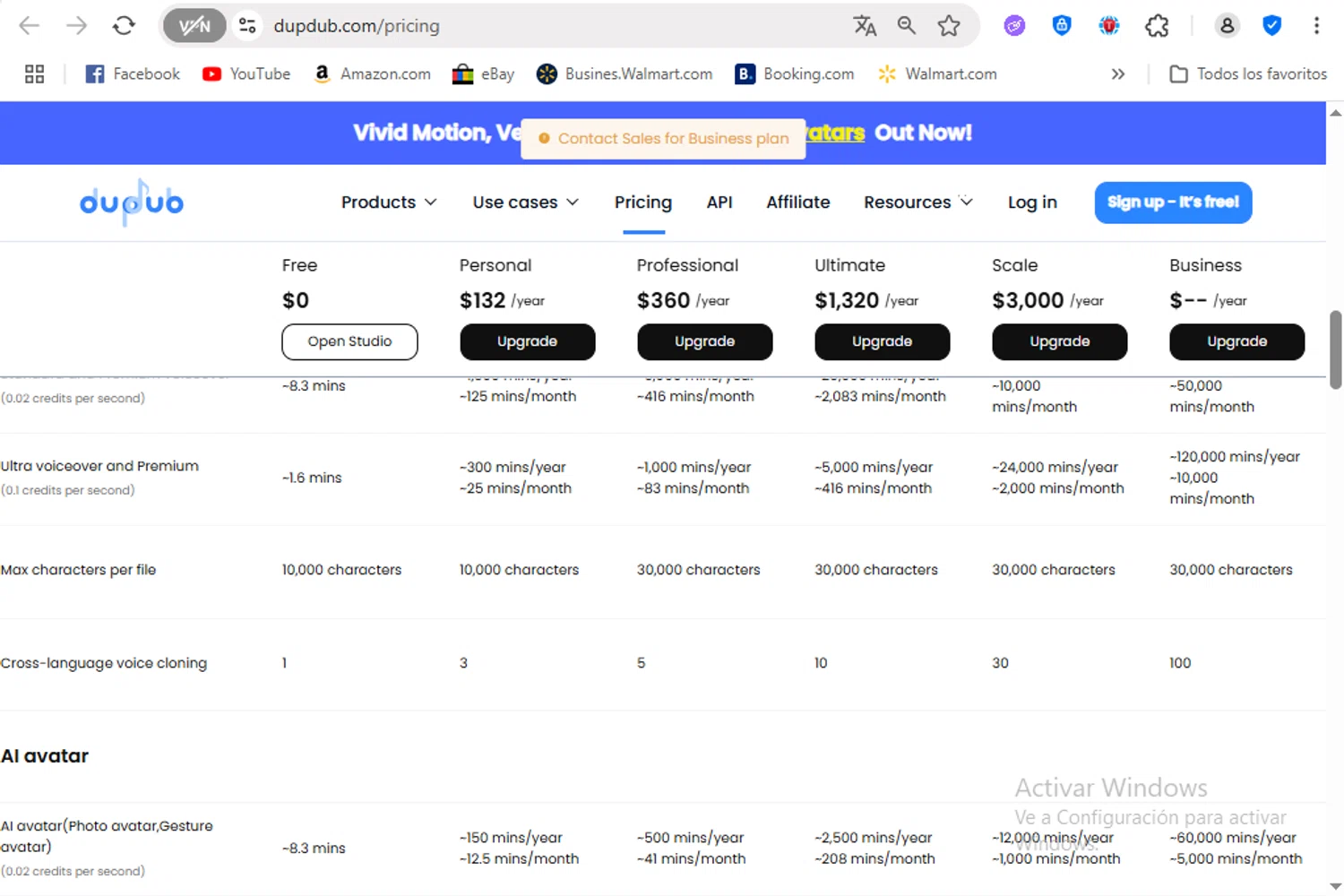The width and height of the screenshot is (1344, 896).
Task: Open the red ladybug extension icon
Action: [x=1109, y=26]
